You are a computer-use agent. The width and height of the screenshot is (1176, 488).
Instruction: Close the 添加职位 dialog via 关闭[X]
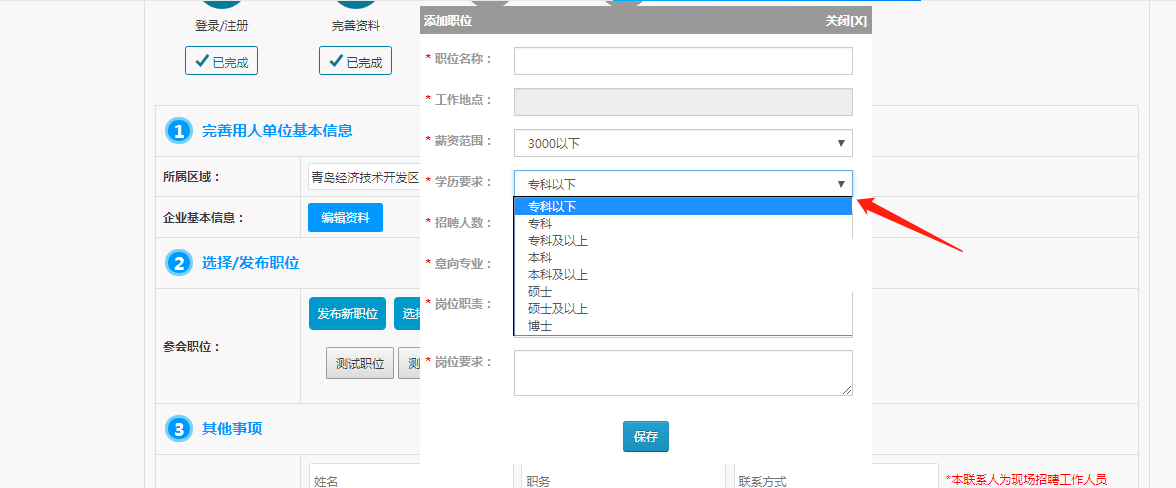tap(845, 20)
